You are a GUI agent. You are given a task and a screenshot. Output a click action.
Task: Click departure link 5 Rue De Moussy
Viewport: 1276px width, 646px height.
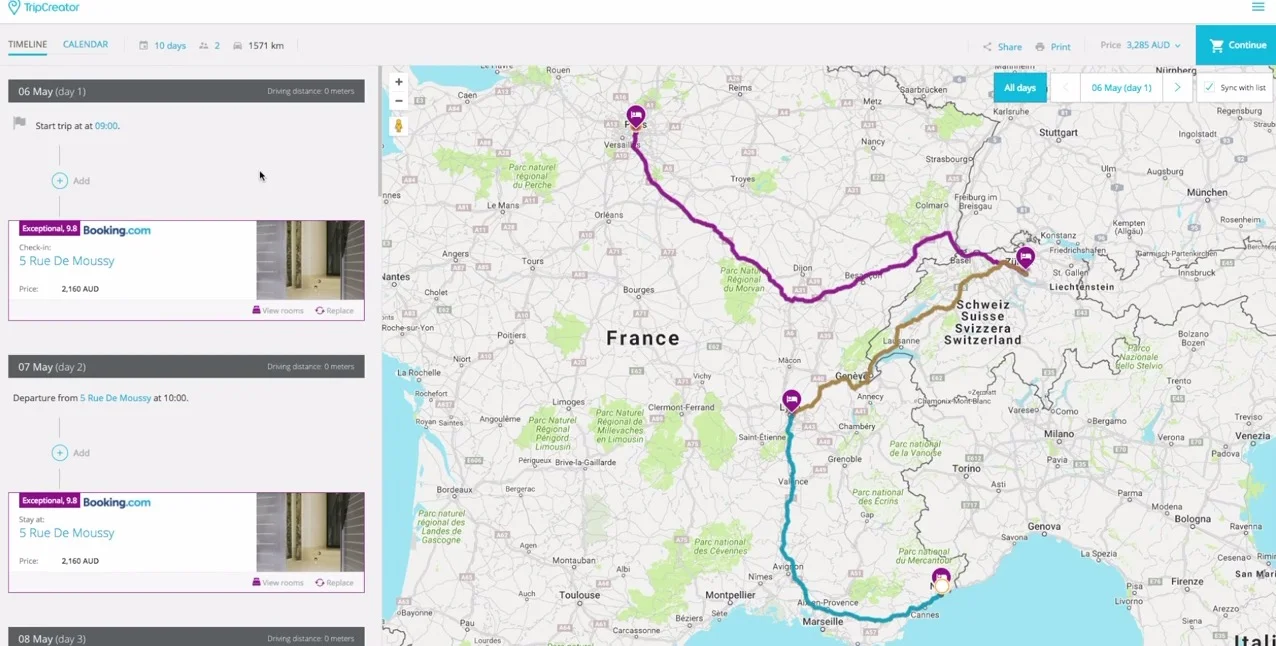pyautogui.click(x=115, y=398)
